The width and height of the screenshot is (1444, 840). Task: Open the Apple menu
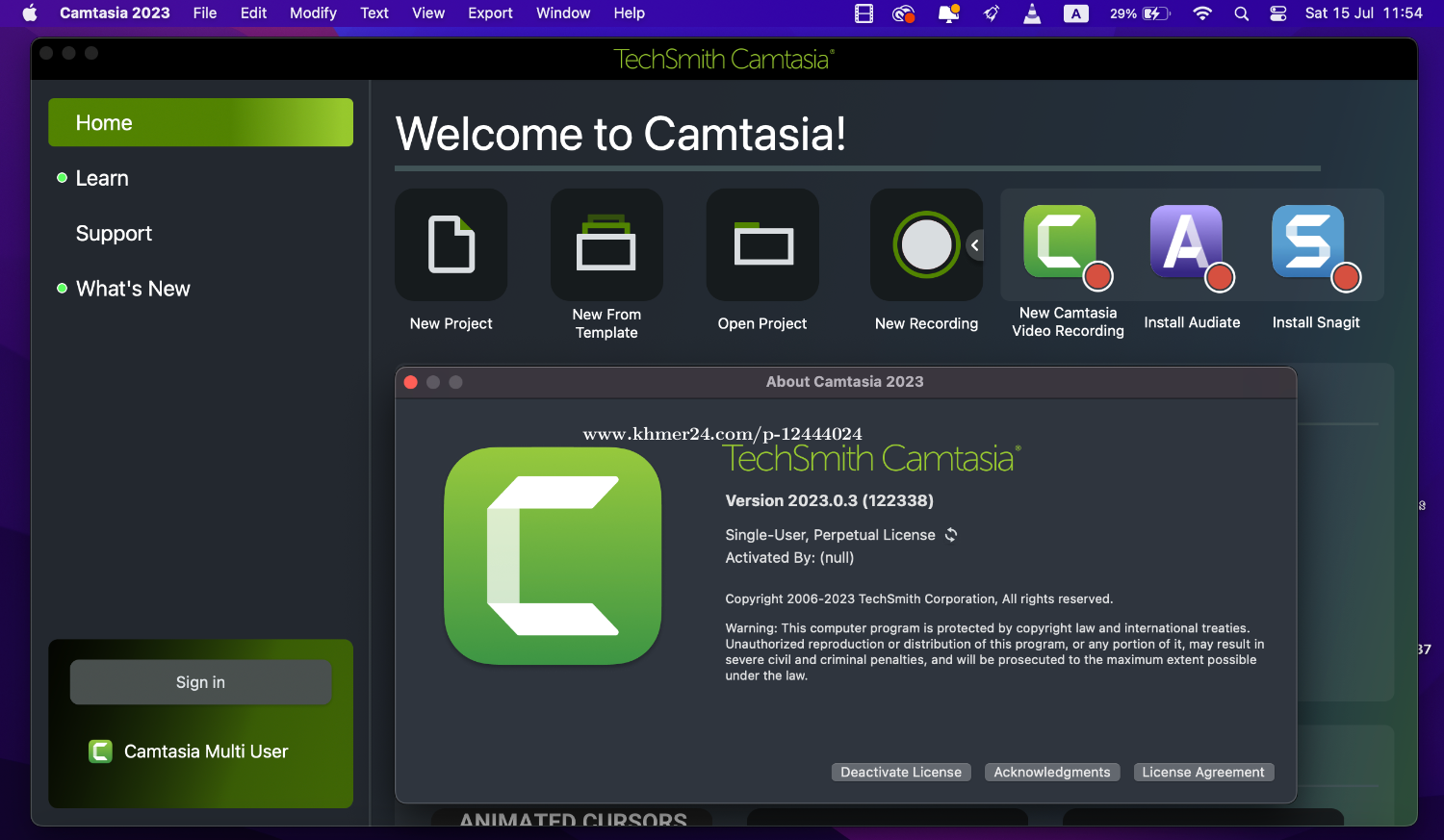(29, 13)
